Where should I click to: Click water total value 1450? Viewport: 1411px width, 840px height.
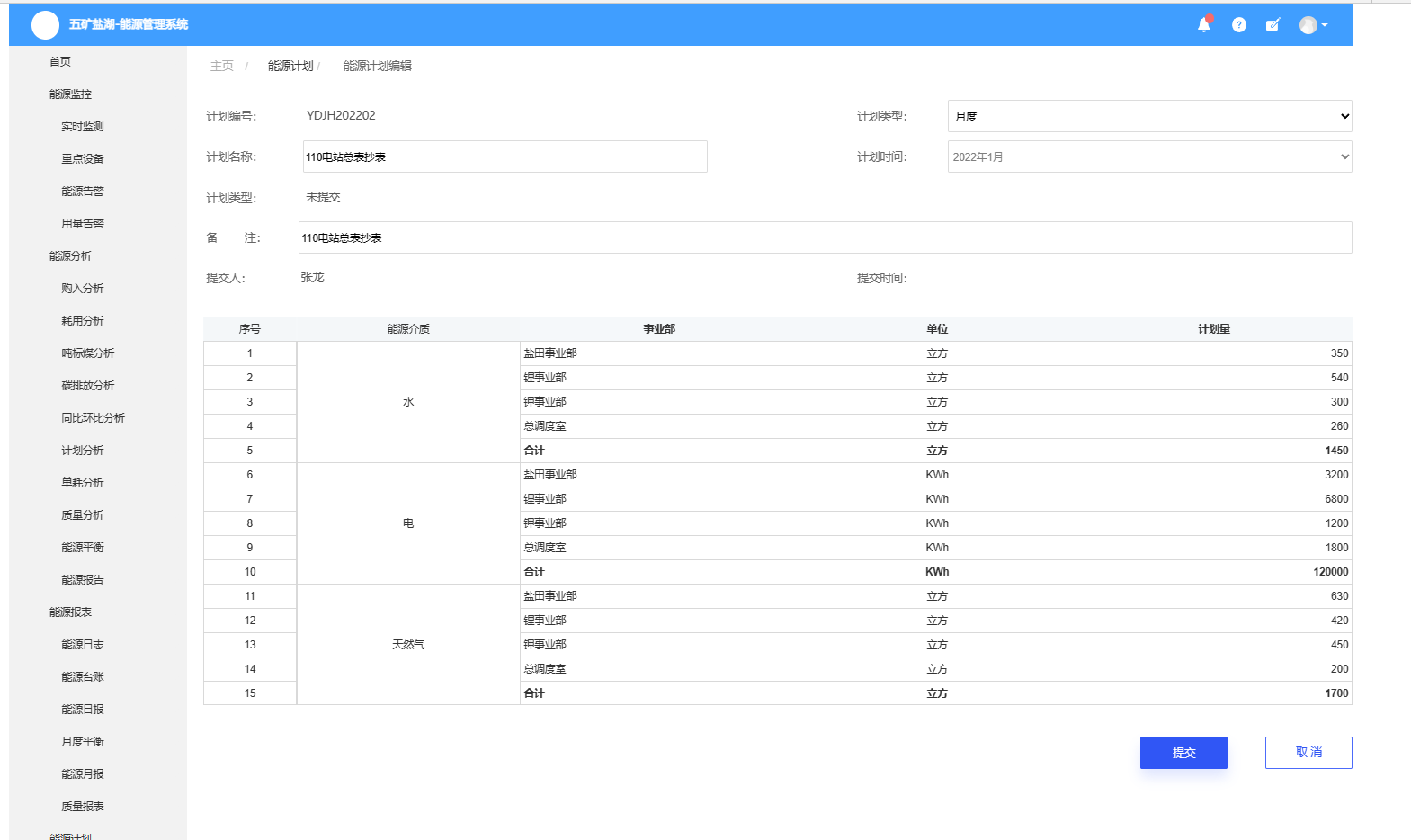1336,451
